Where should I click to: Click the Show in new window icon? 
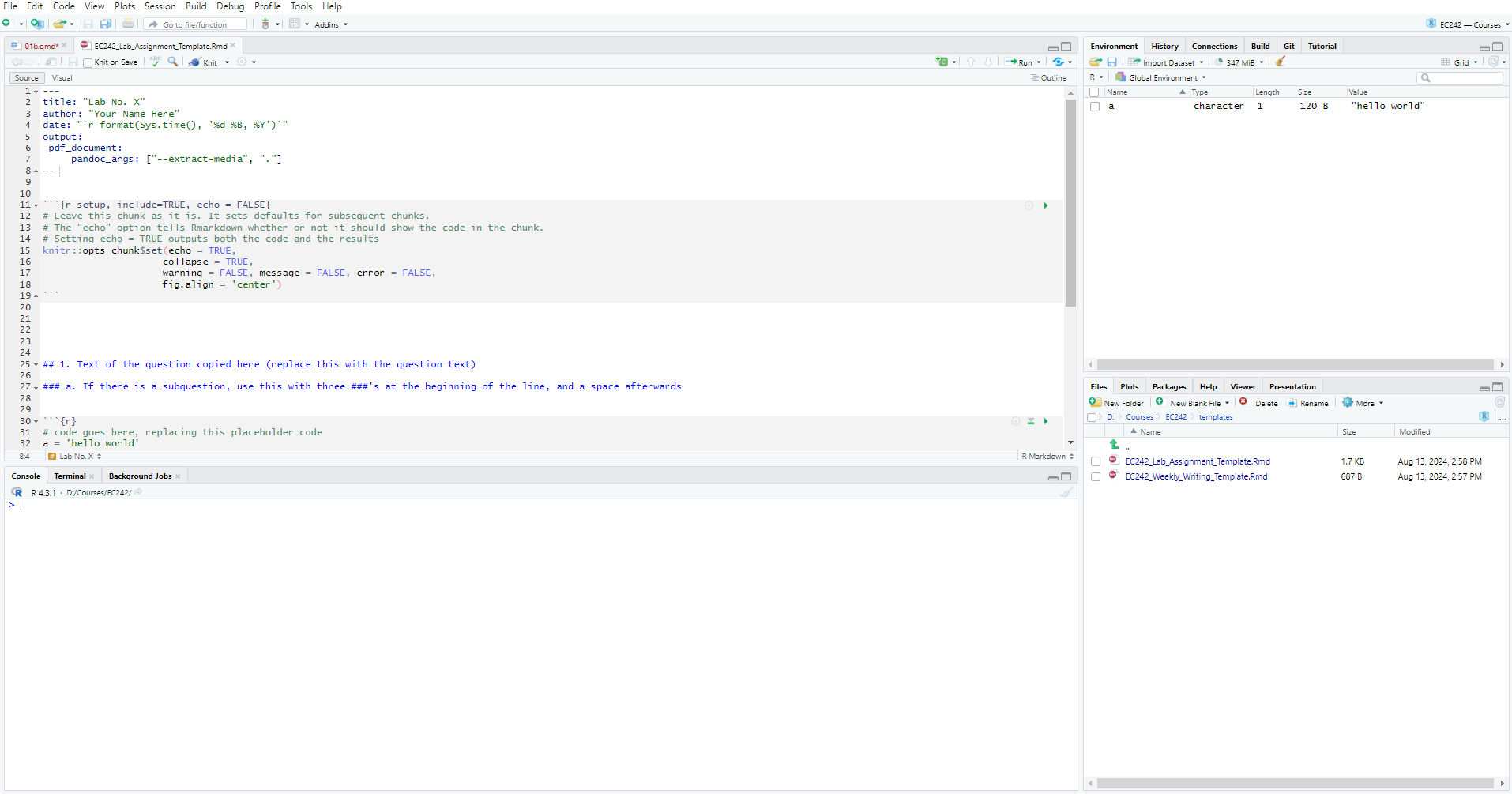(51, 62)
